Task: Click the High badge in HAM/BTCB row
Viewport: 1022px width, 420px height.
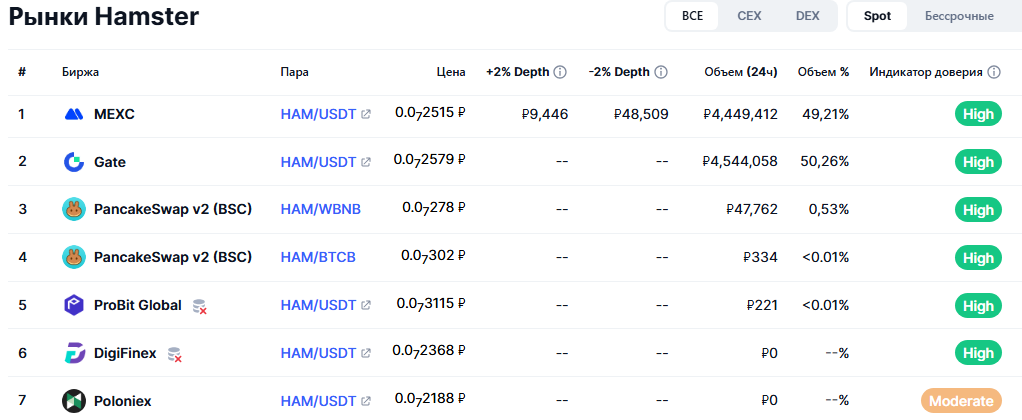Action: [978, 258]
